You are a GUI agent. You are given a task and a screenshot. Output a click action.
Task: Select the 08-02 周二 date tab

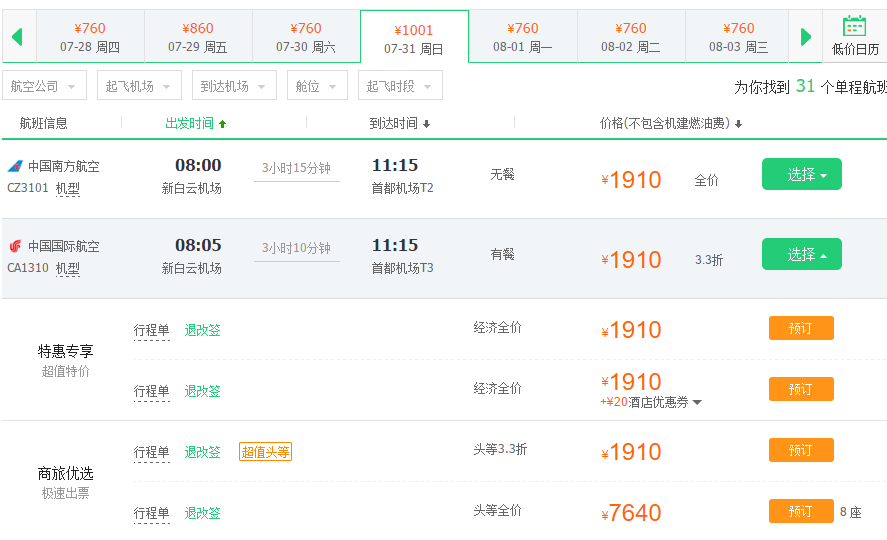click(x=631, y=37)
